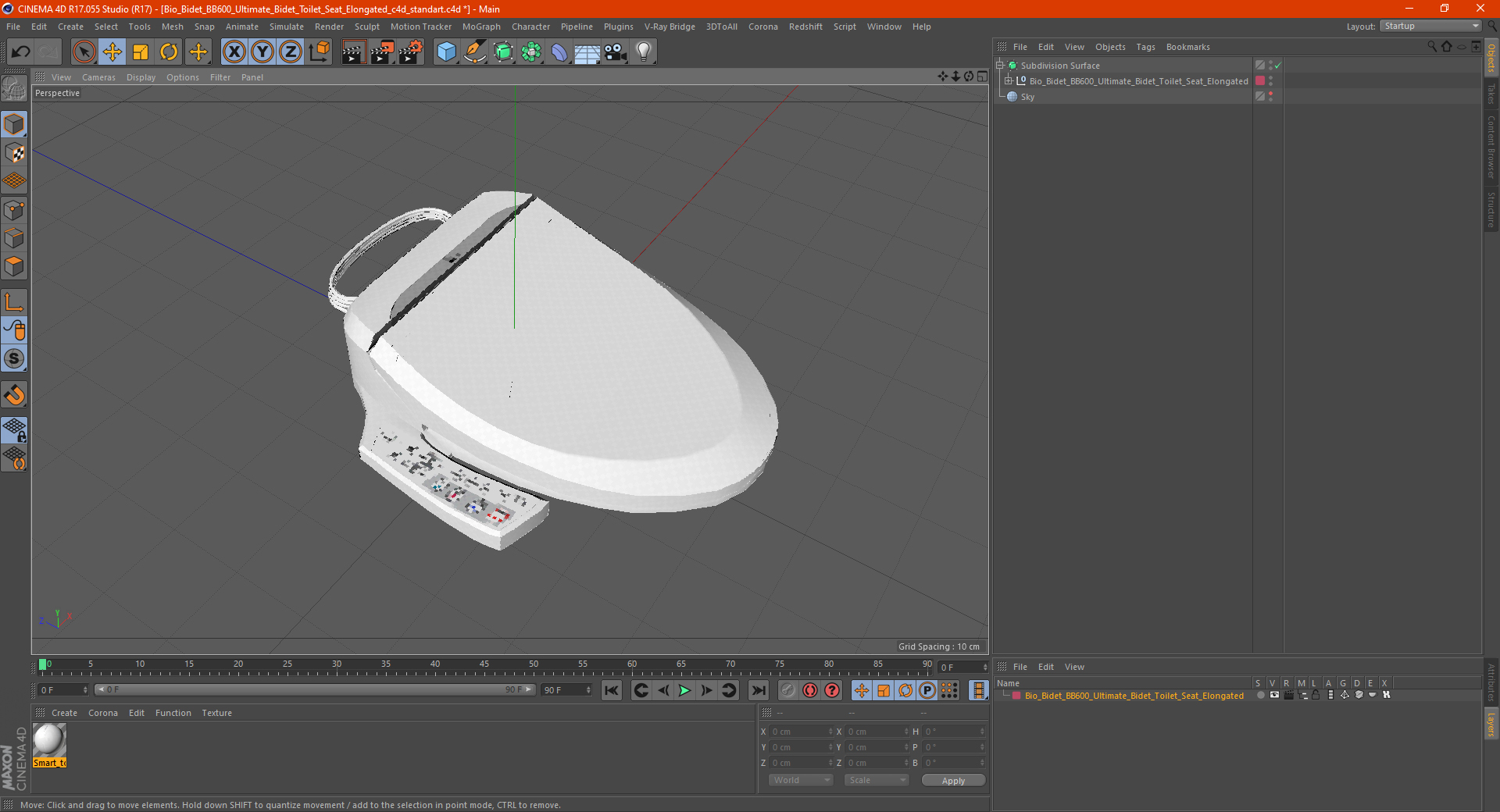Screen dimensions: 1500x812
Task: Open the Structure side tab
Action: click(x=1491, y=209)
